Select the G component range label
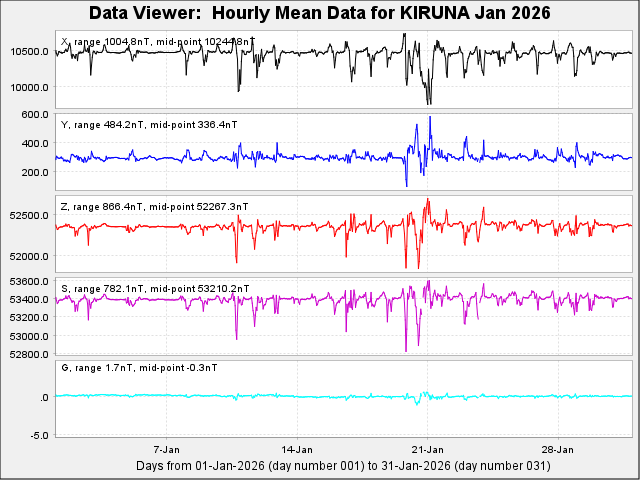Viewport: 640px width, 480px height. coord(140,368)
